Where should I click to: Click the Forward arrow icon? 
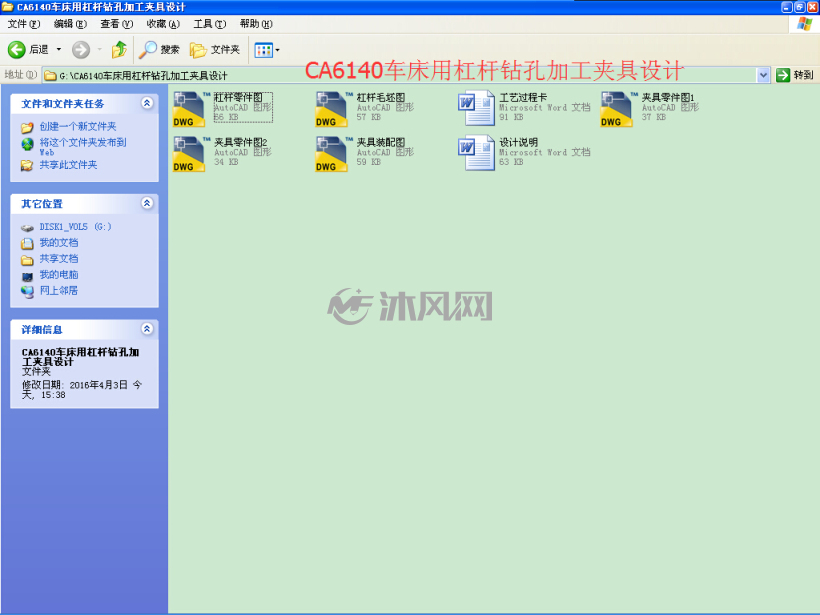point(81,50)
